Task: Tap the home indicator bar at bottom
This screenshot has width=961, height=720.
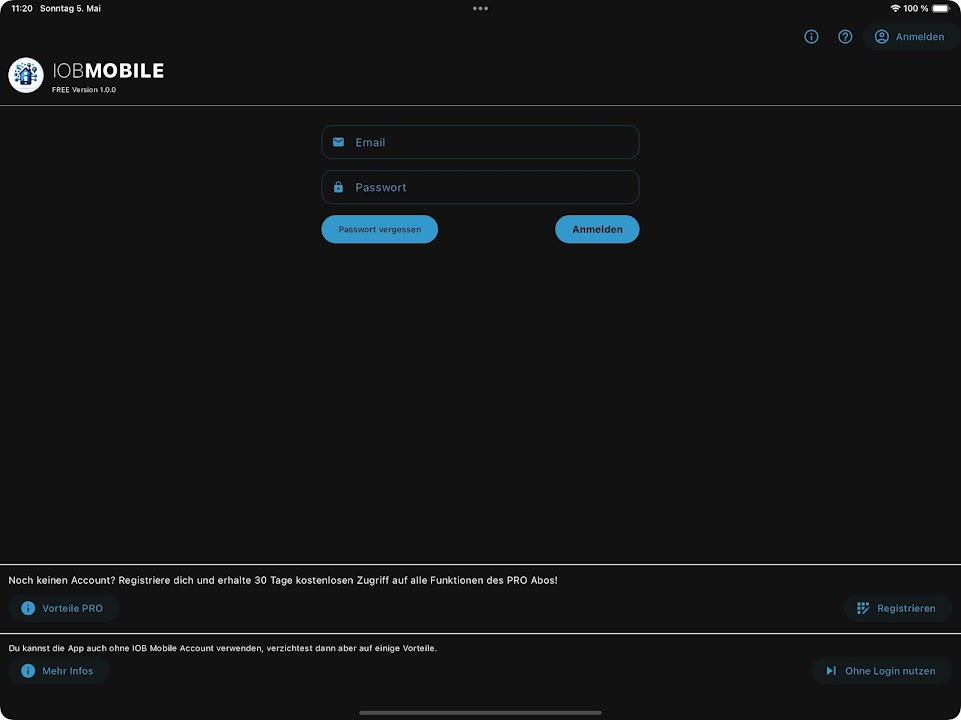Action: tap(480, 712)
